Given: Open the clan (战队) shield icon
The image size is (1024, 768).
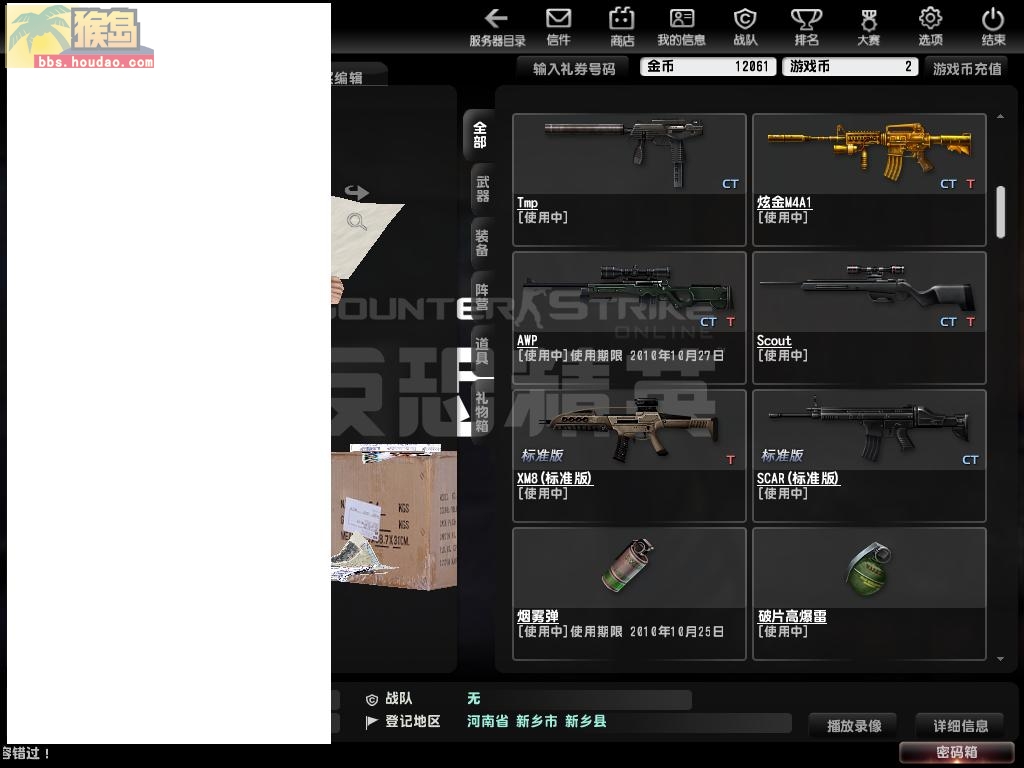Looking at the screenshot, I should [745, 26].
